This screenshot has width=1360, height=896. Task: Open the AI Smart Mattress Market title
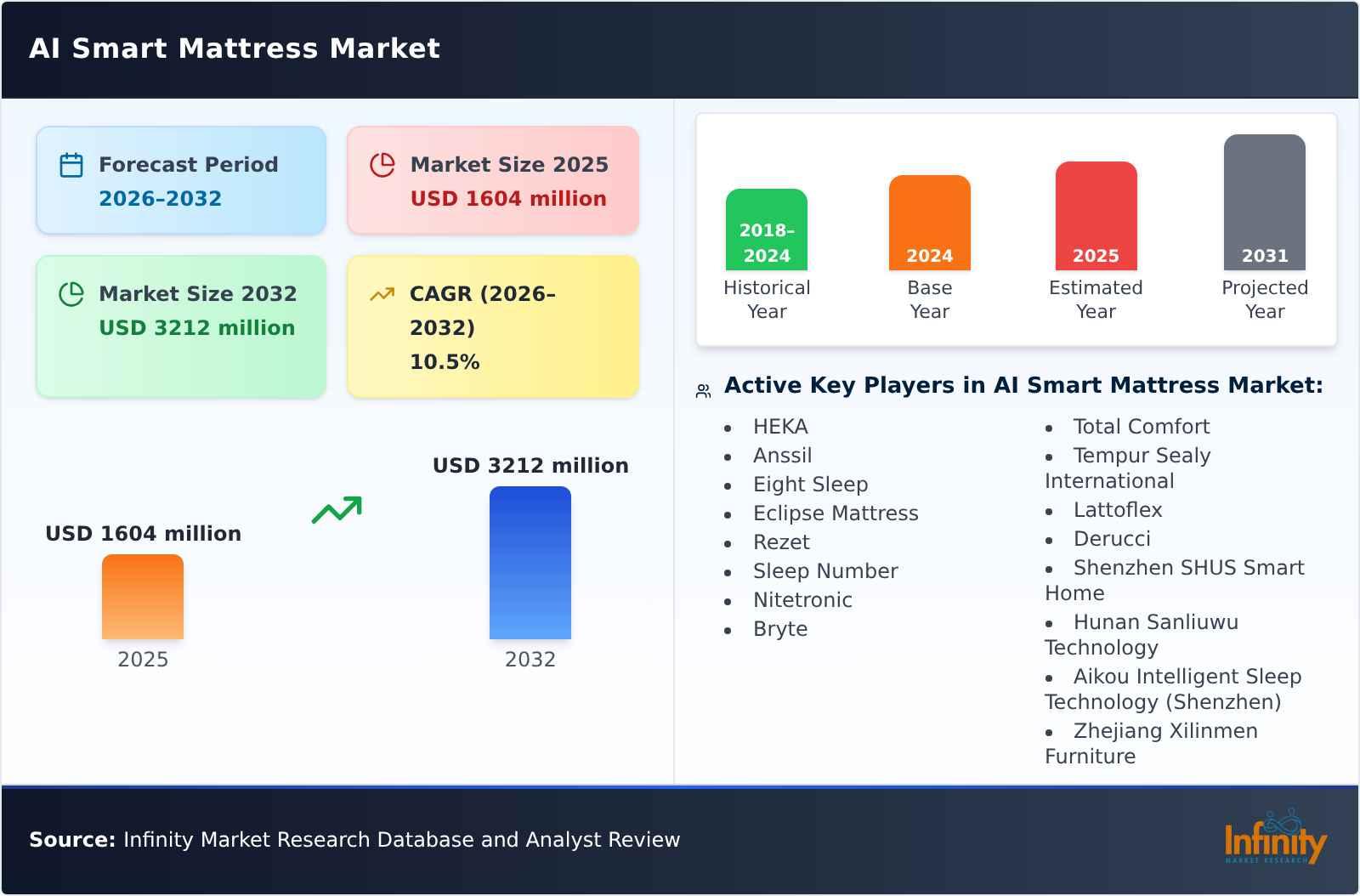click(233, 48)
